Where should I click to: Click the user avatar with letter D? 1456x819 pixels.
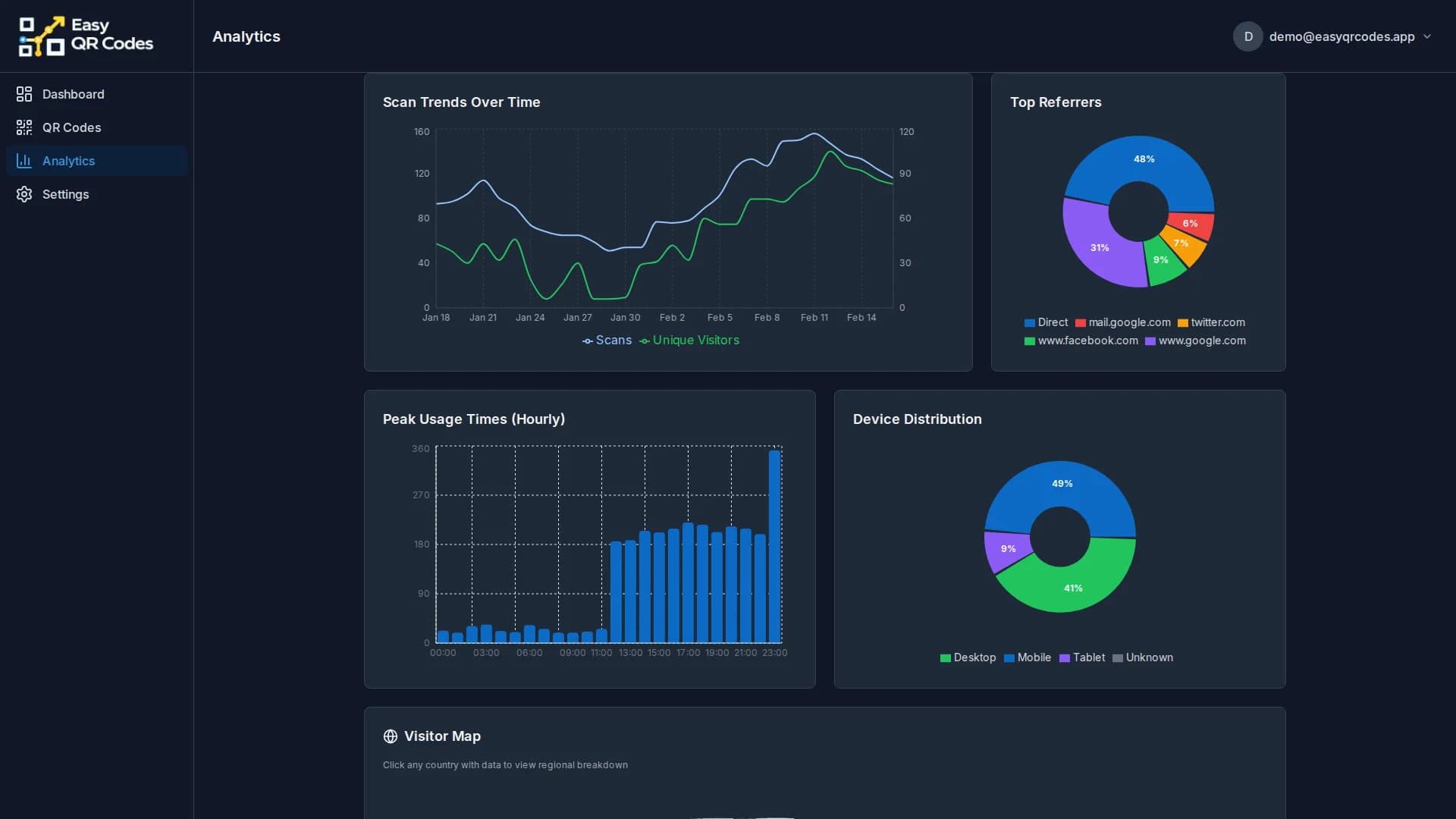(x=1247, y=36)
